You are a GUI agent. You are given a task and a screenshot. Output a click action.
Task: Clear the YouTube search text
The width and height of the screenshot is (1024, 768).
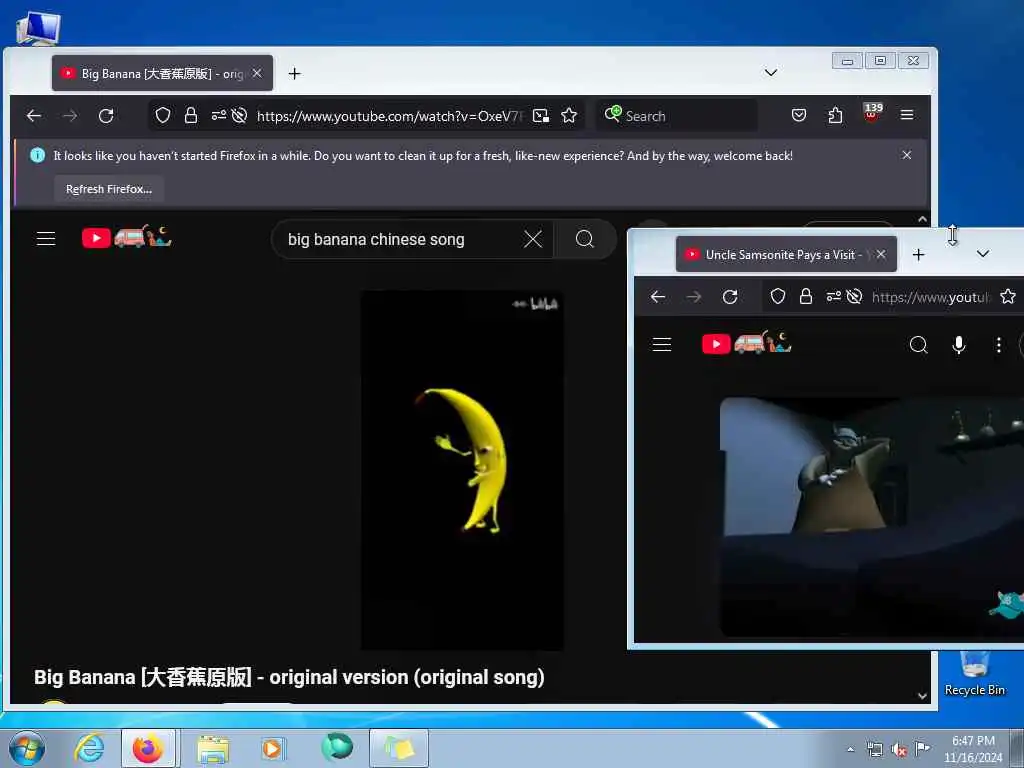[533, 239]
